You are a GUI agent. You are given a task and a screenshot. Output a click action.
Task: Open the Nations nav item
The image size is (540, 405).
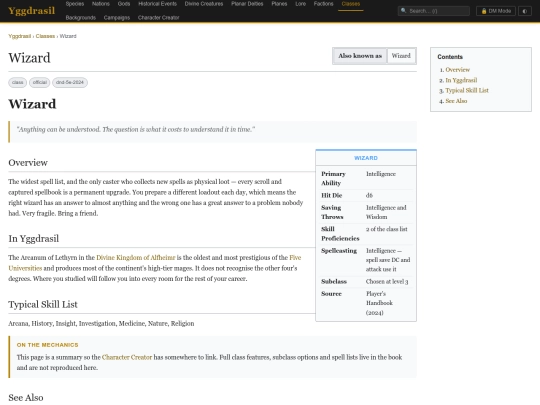[x=101, y=4]
